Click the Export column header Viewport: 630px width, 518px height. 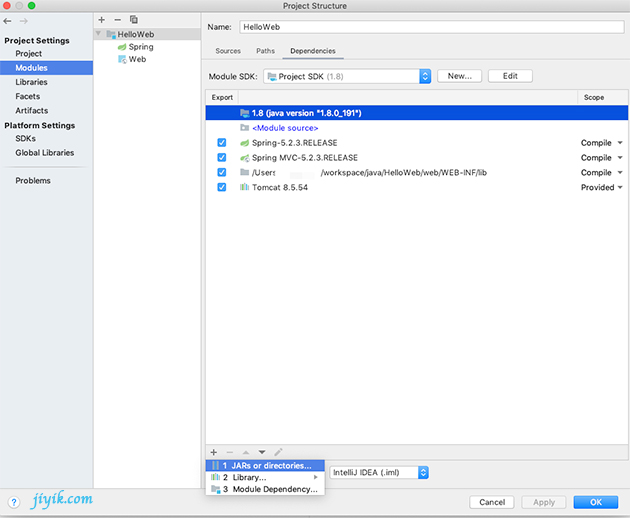coord(222,97)
